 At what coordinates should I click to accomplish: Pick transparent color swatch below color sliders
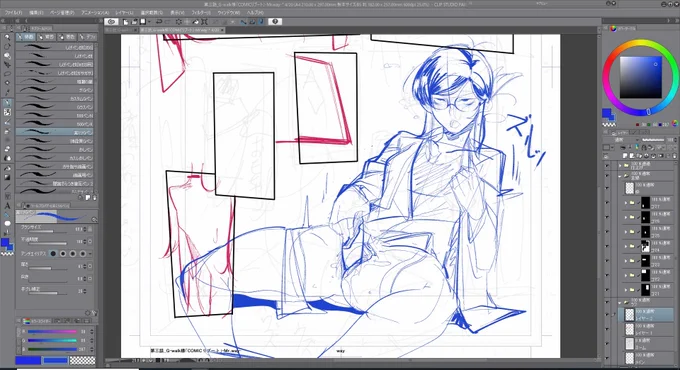point(82,360)
